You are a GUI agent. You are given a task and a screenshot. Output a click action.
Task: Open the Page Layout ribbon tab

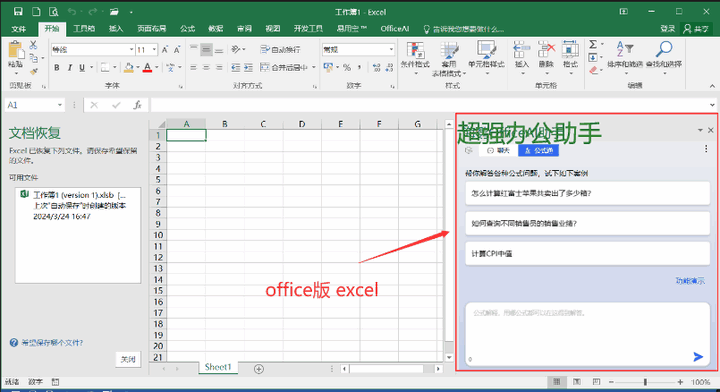tap(152, 29)
